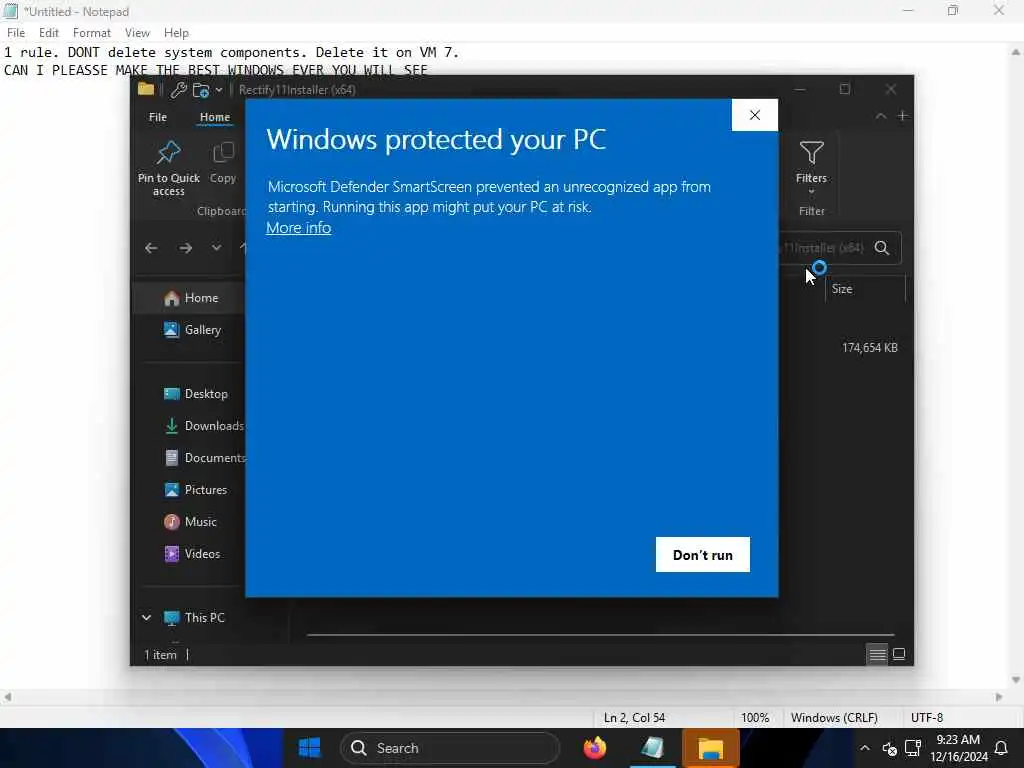The height and width of the screenshot is (768, 1024).
Task: Click Properties wrench icon in Explorer titlebar
Action: click(178, 90)
